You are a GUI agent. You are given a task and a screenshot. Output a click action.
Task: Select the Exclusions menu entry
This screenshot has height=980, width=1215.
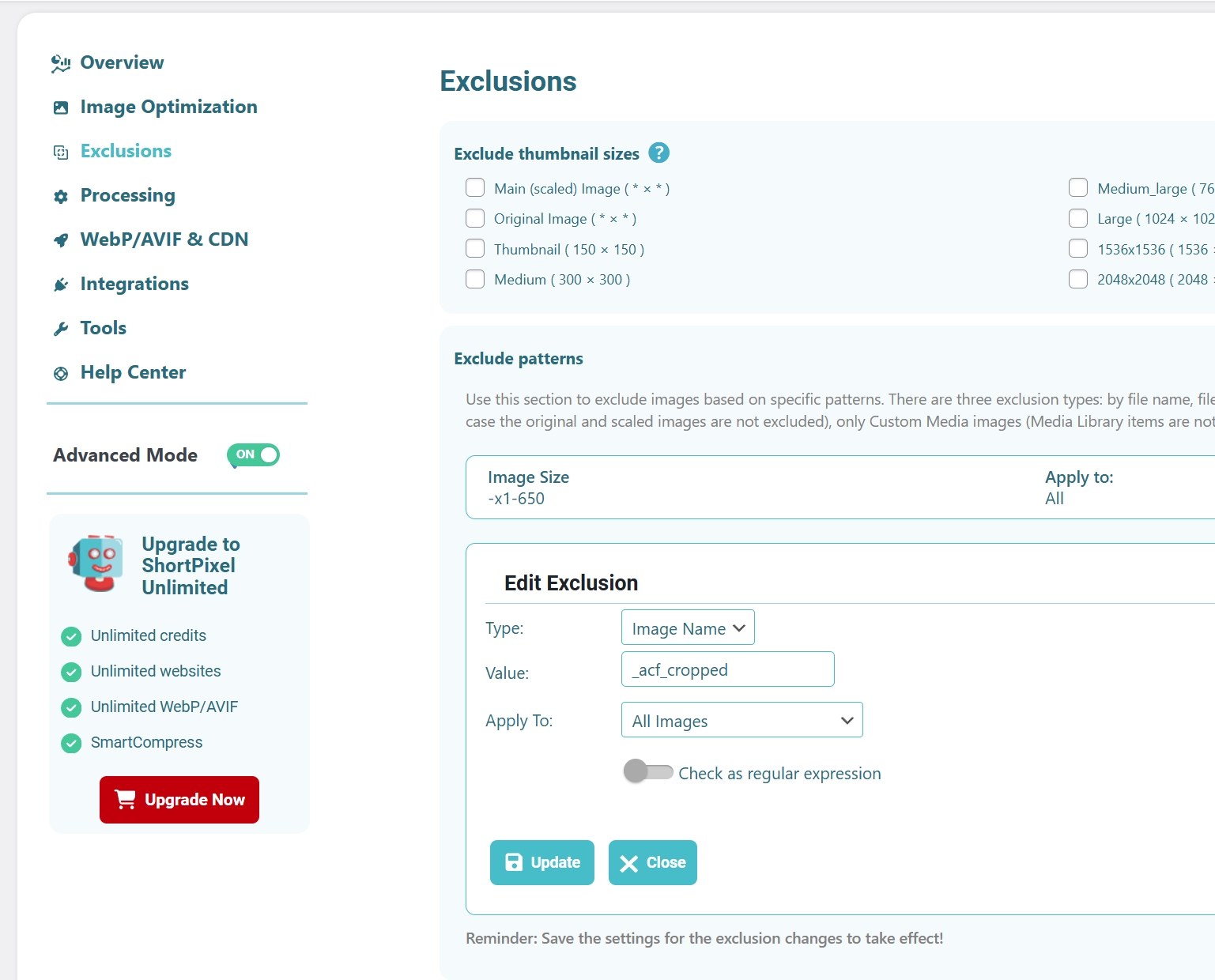[x=125, y=151]
